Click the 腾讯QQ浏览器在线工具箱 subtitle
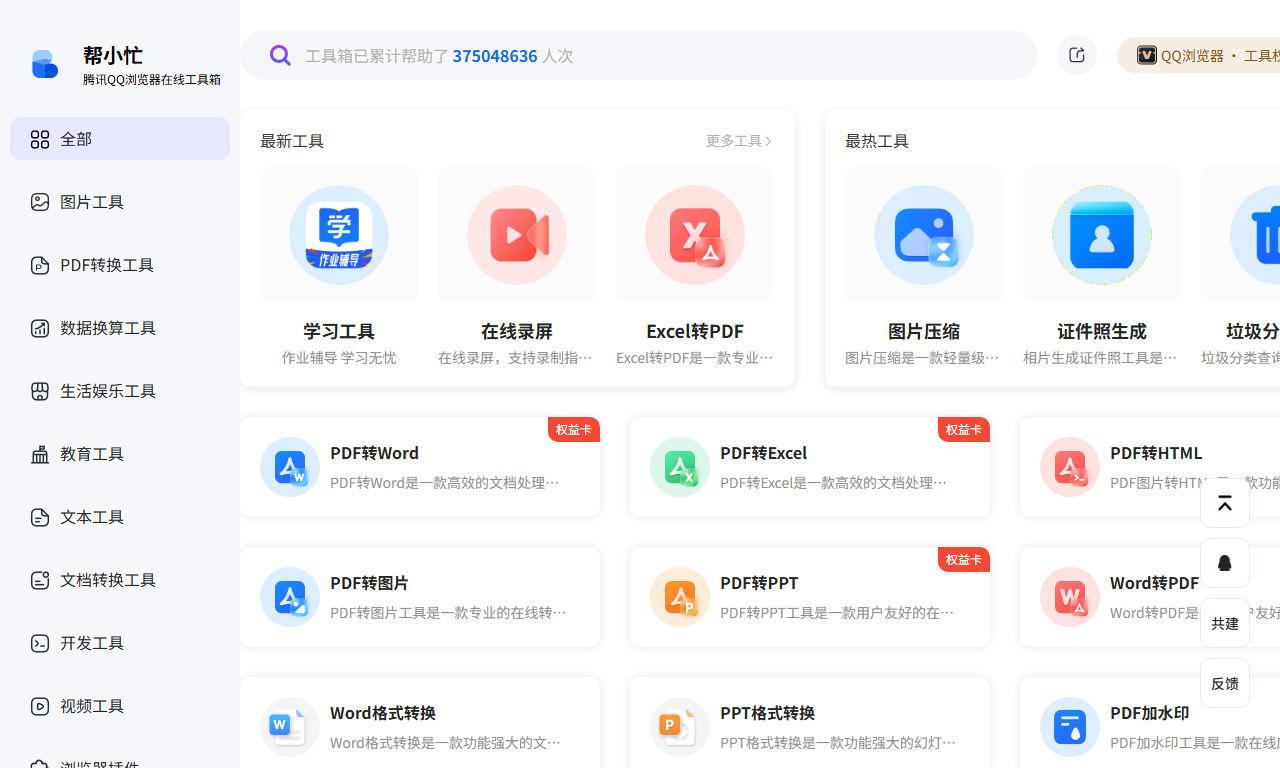This screenshot has width=1280, height=768. point(152,79)
